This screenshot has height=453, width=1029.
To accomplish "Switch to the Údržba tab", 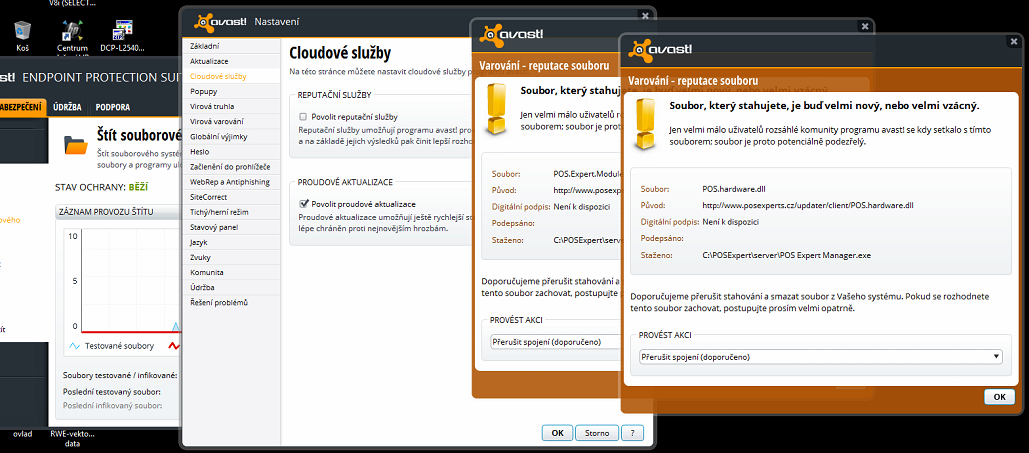I will (67, 107).
